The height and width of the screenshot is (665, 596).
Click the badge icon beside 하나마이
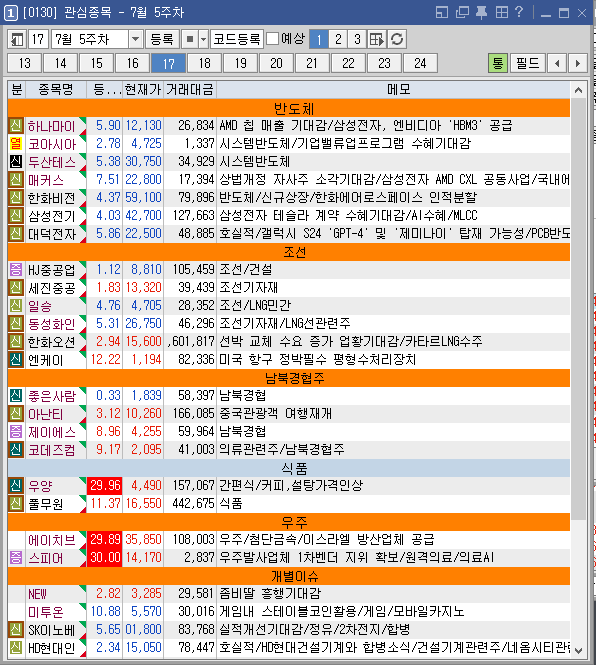[x=16, y=126]
